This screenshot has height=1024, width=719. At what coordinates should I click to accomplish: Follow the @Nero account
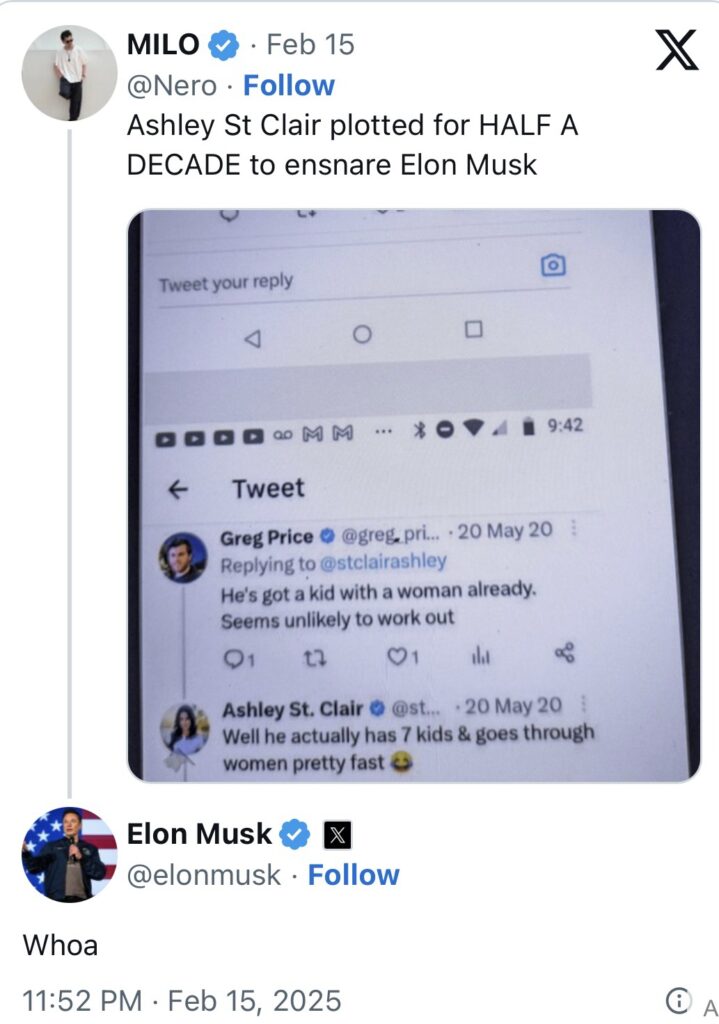coord(289,86)
